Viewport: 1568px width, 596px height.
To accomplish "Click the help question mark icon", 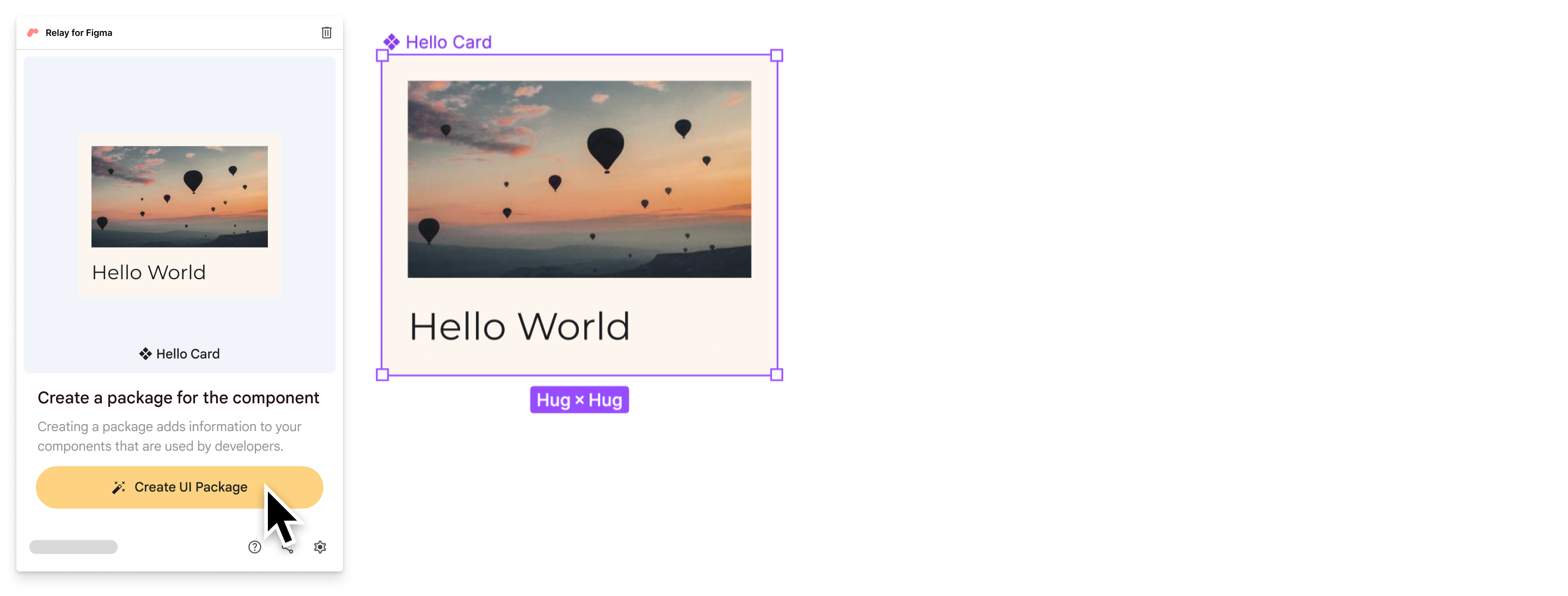I will [x=255, y=546].
